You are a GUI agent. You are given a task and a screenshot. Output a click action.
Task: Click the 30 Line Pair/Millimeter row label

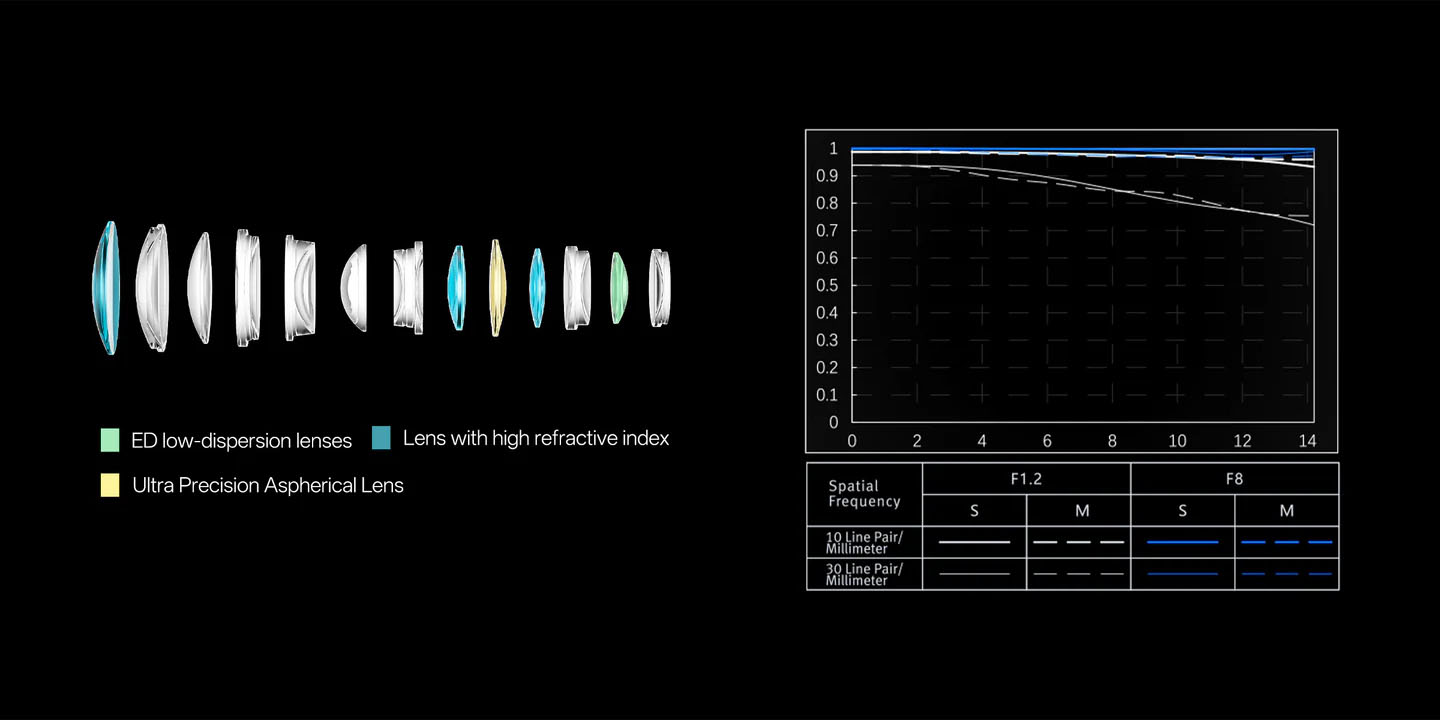pos(864,574)
